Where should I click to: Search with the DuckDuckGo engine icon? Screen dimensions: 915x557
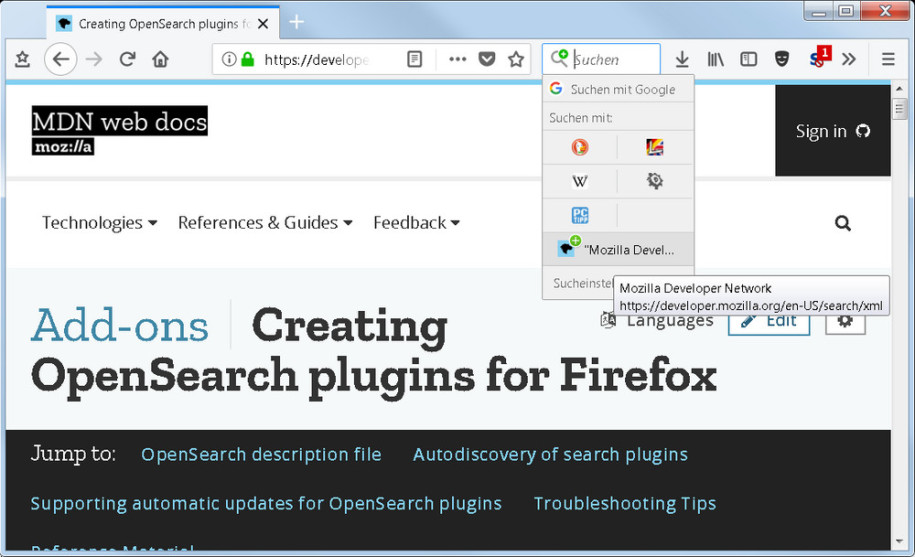(579, 147)
